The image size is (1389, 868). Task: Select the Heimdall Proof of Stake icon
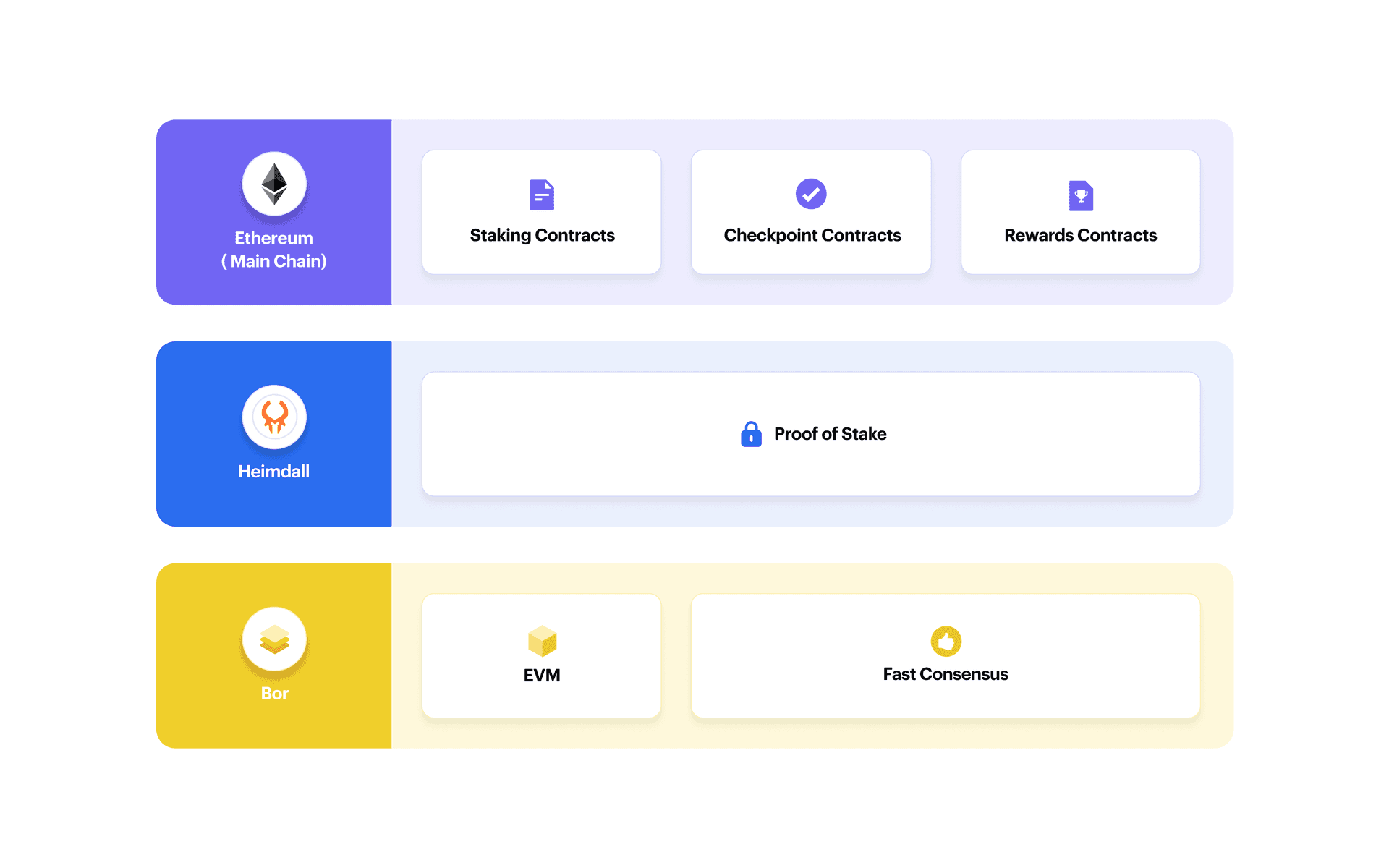(750, 432)
